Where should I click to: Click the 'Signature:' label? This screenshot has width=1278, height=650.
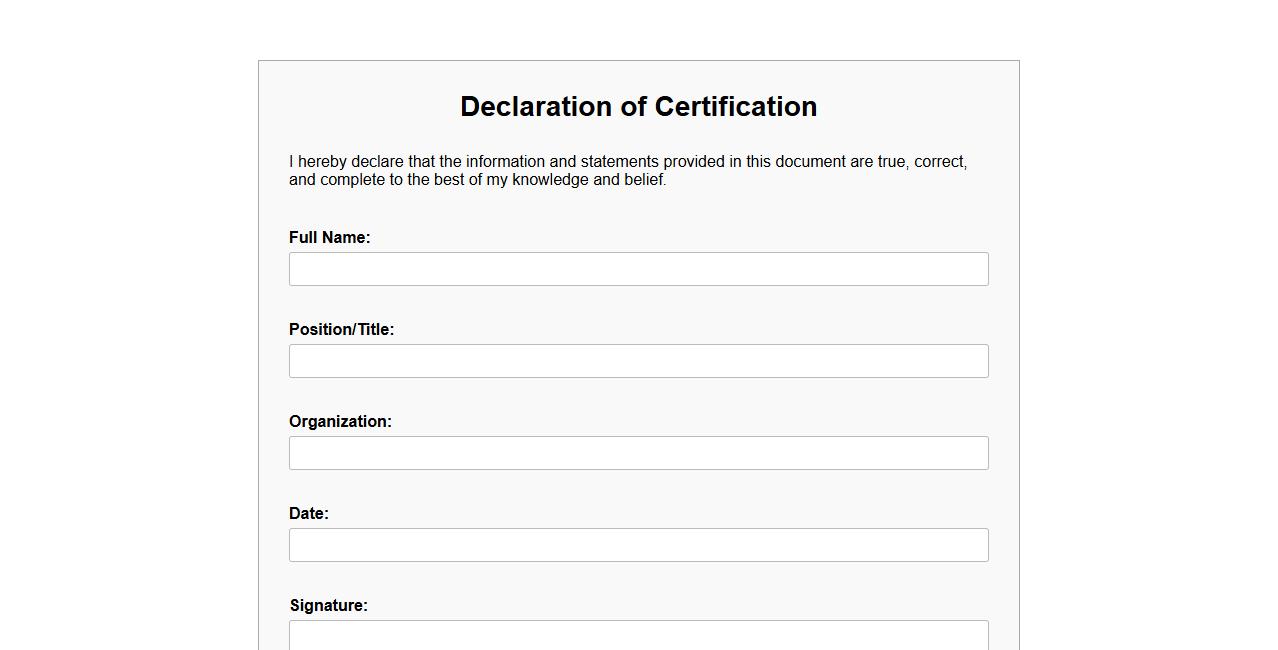(x=328, y=606)
